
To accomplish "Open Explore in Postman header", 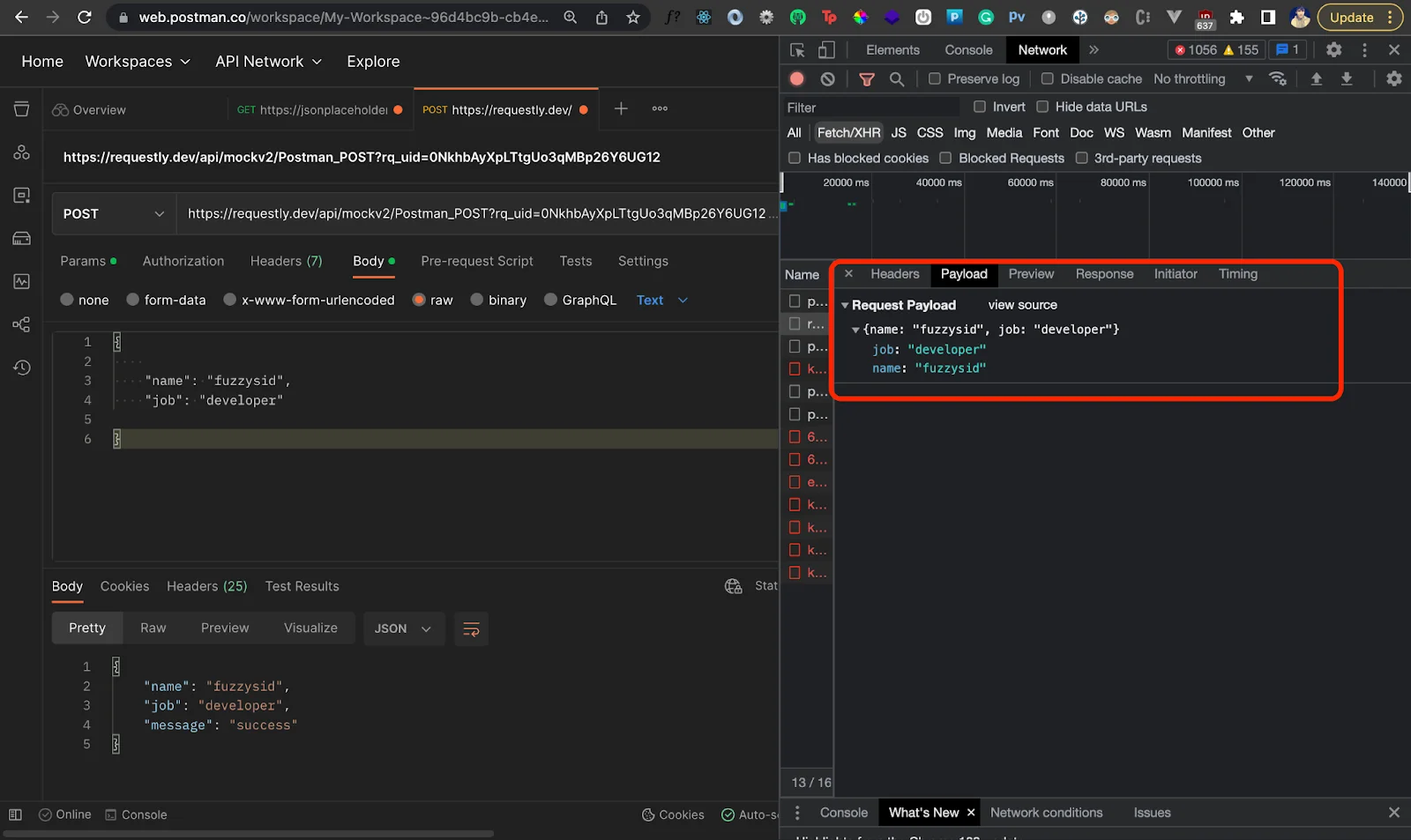I will [373, 62].
